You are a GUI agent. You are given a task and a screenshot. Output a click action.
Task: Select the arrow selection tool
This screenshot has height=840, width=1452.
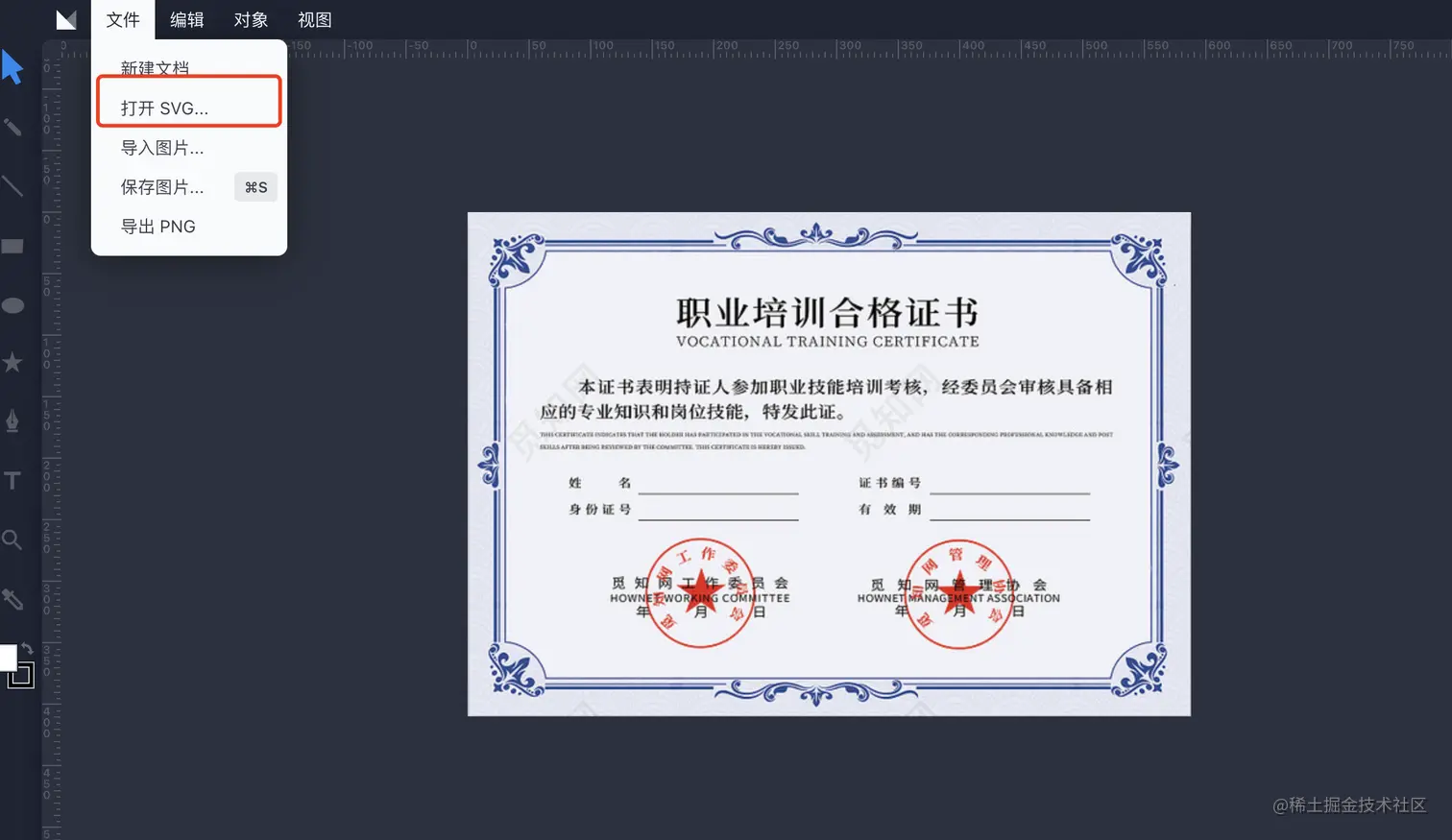[x=12, y=67]
